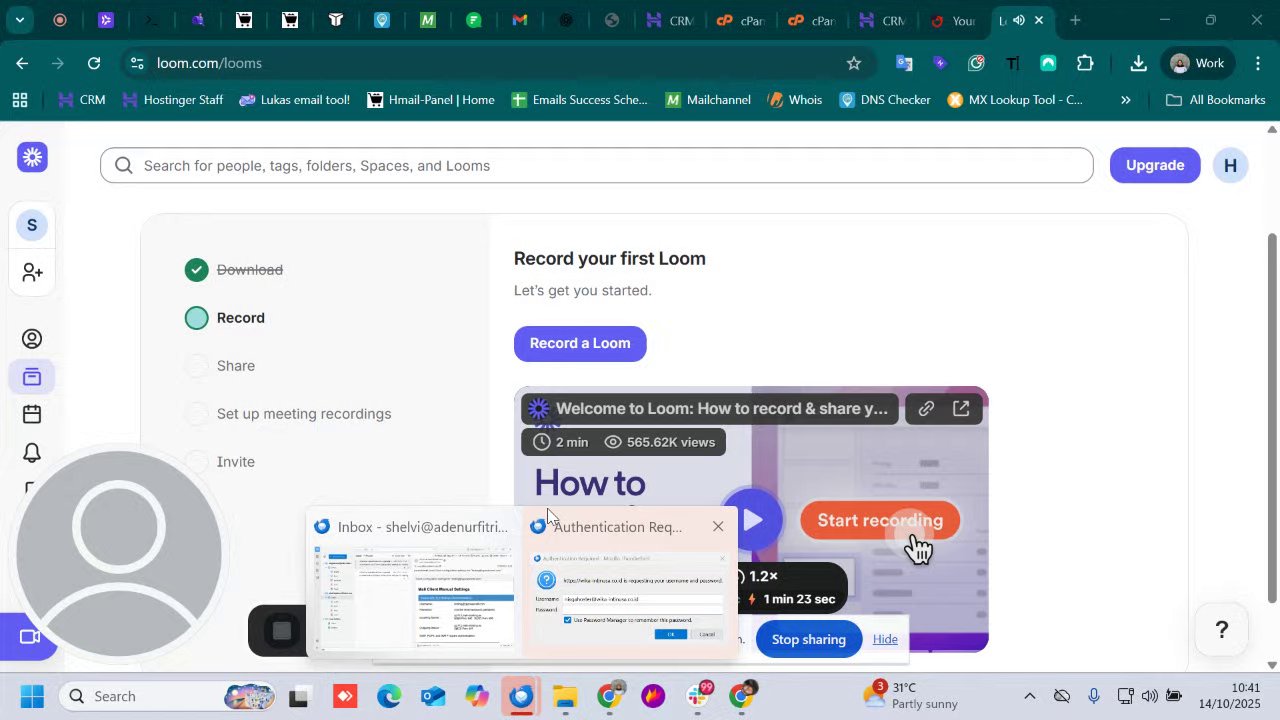
Task: Switch to the first CRM tab
Action: click(669, 20)
